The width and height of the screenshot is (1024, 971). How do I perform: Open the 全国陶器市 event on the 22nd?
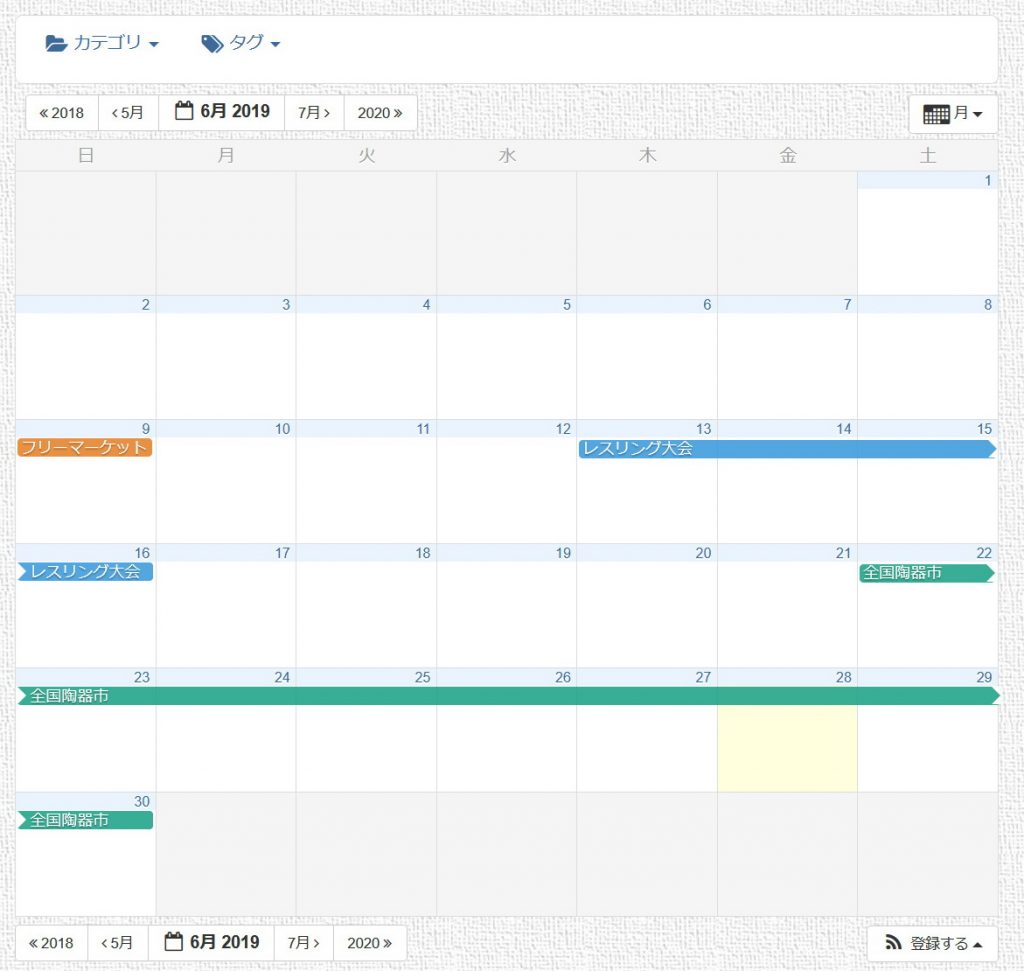tap(926, 573)
